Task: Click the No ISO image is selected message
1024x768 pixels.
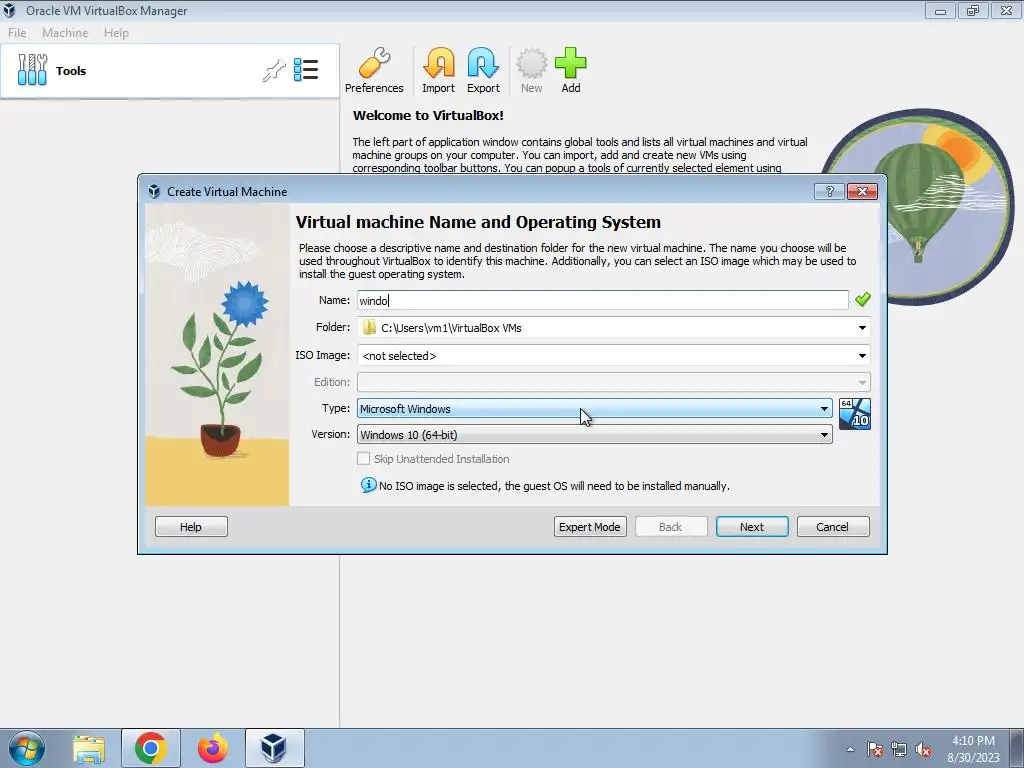Action: point(554,486)
